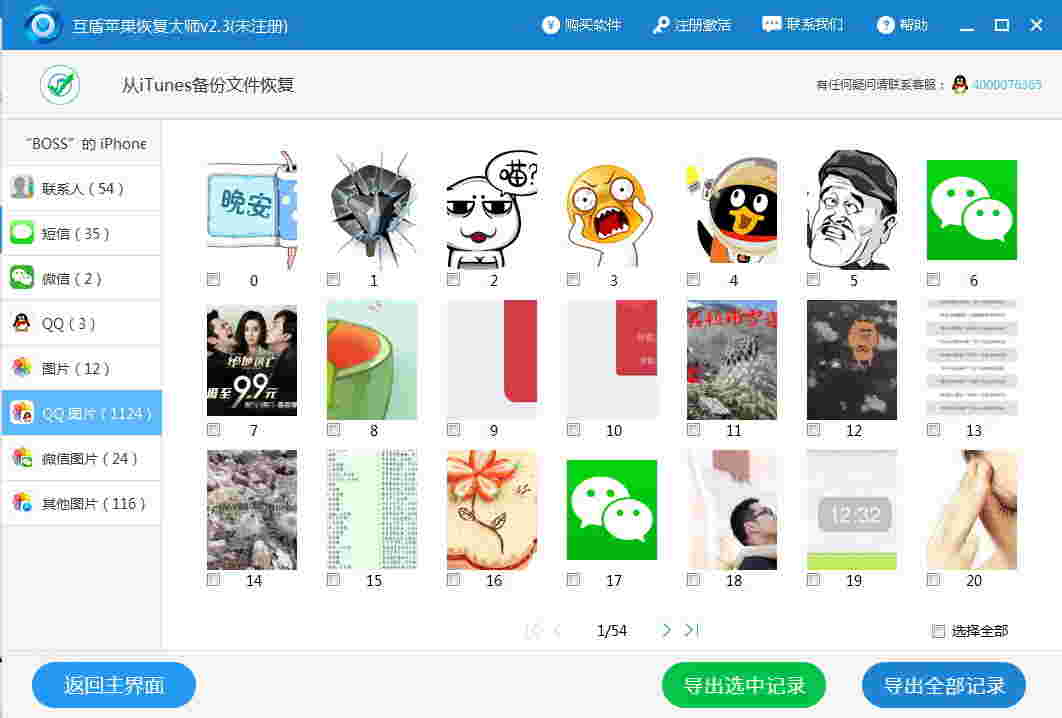Open the 购买软件 purchase menu item
Viewport: 1062px width, 718px height.
[x=583, y=26]
